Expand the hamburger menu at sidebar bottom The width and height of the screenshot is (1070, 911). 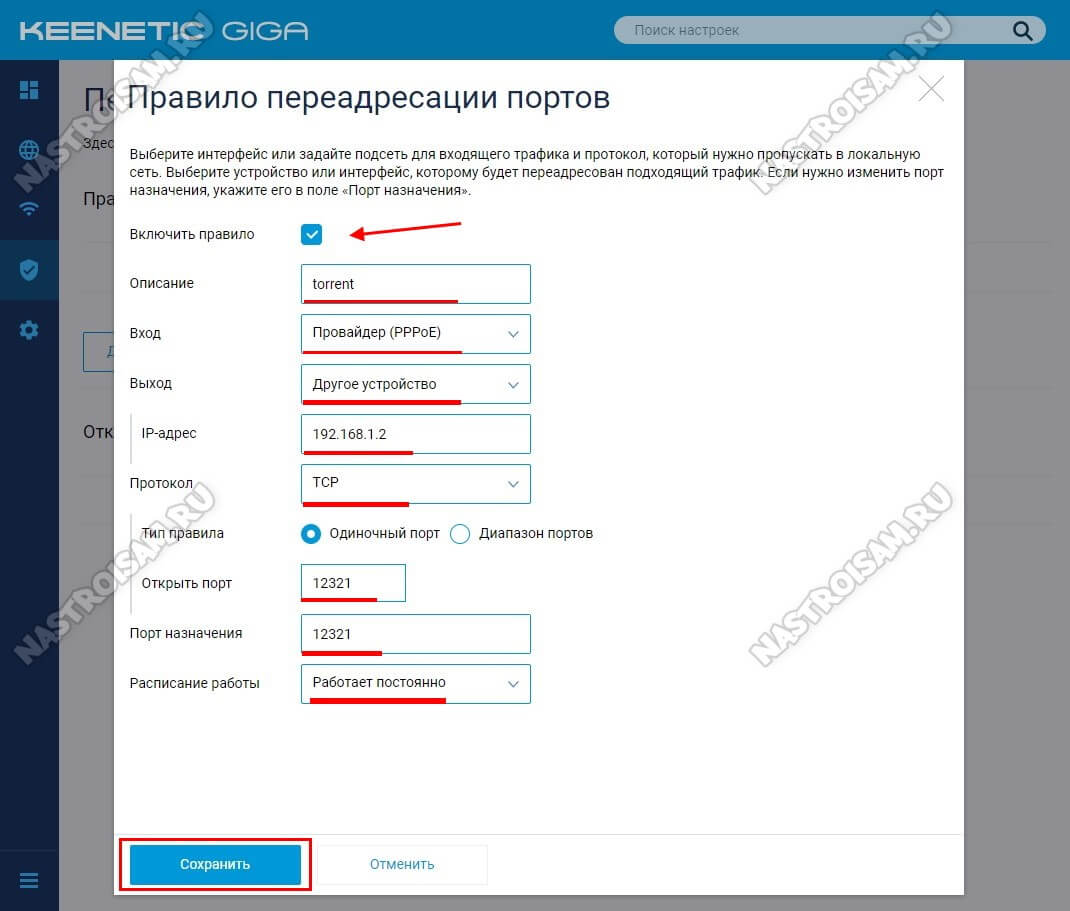(x=29, y=880)
